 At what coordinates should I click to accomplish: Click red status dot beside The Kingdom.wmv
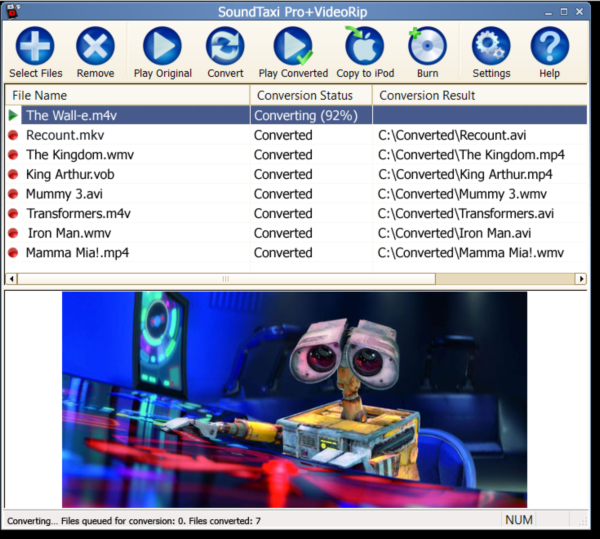pos(13,155)
